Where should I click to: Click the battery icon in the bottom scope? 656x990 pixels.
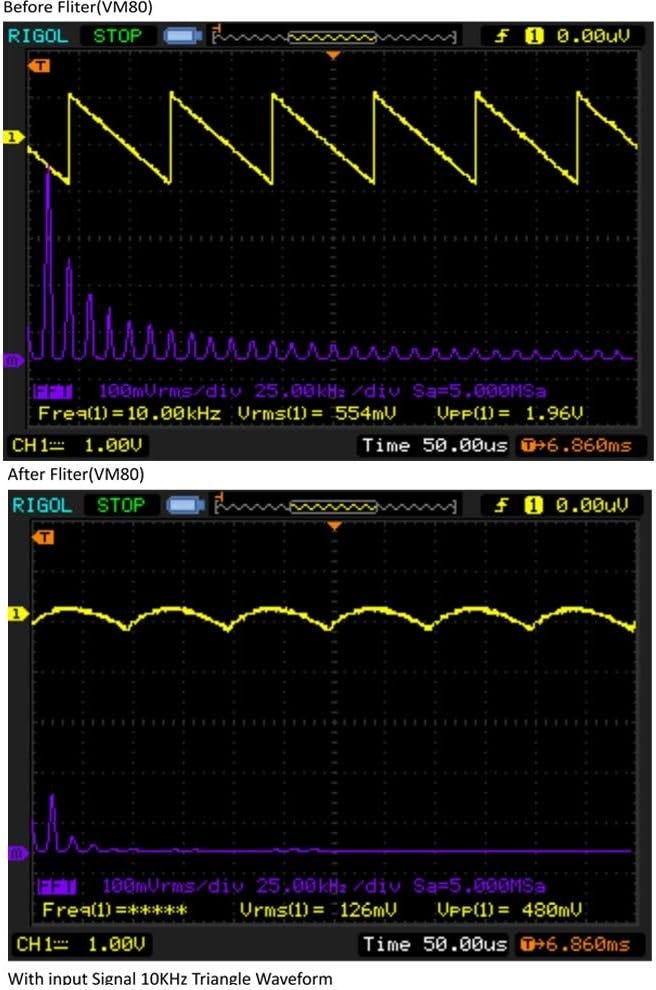pyautogui.click(x=185, y=505)
